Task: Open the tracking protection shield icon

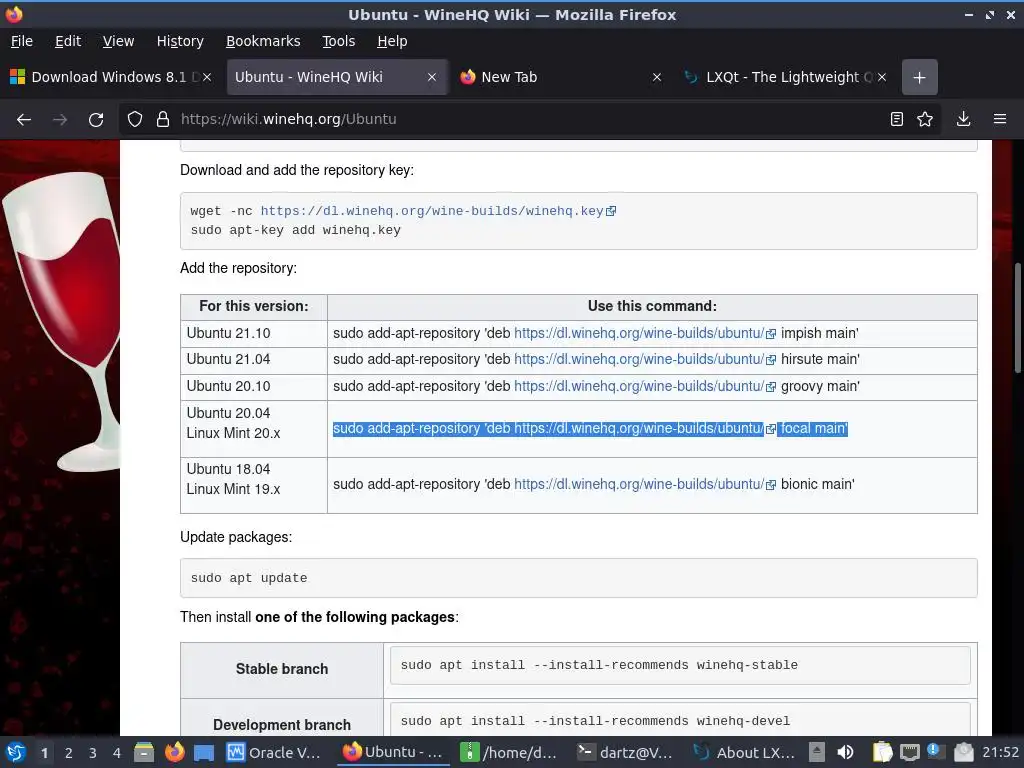Action: [135, 119]
